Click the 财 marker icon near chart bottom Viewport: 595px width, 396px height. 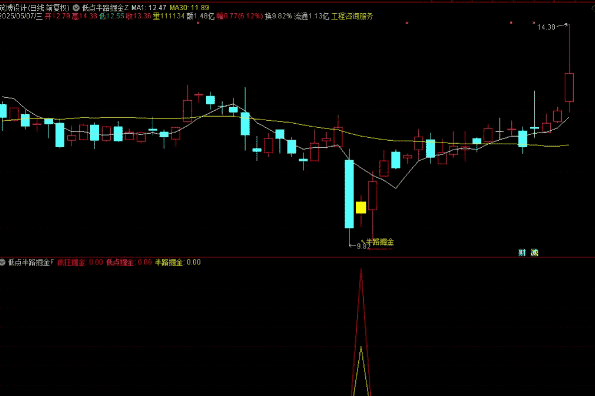point(523,252)
